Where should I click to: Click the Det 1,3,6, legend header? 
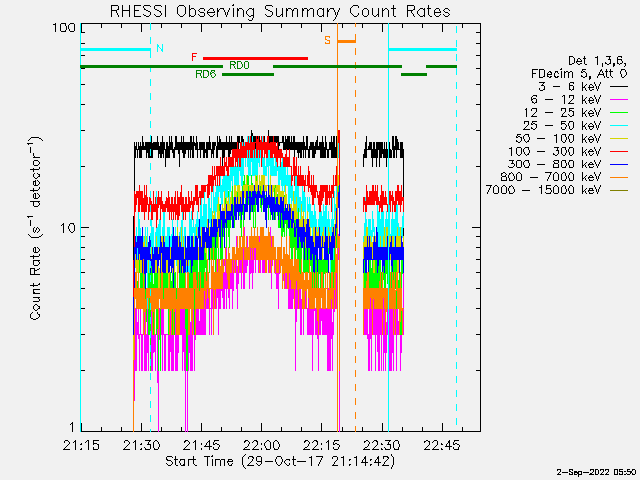[598, 61]
